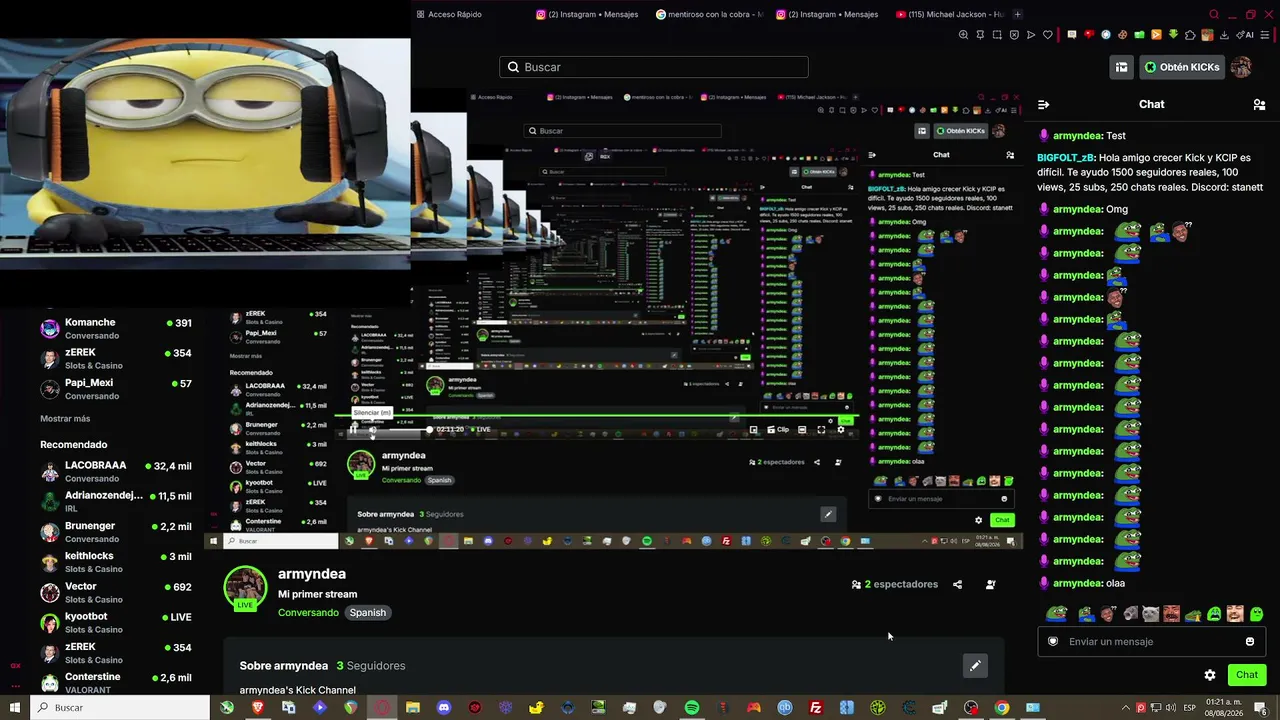Open Vector recommended channel
1280x720 pixels.
(x=116, y=593)
